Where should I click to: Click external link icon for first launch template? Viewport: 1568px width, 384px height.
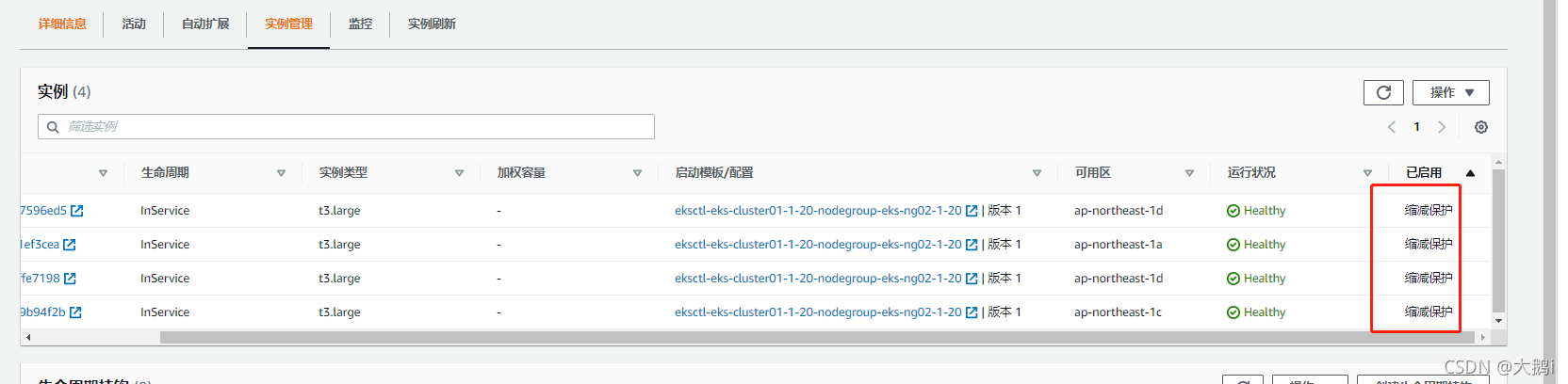point(972,211)
